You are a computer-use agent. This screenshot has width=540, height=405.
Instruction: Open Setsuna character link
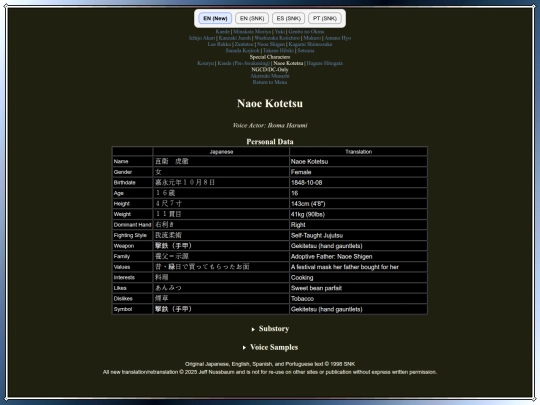coord(306,51)
